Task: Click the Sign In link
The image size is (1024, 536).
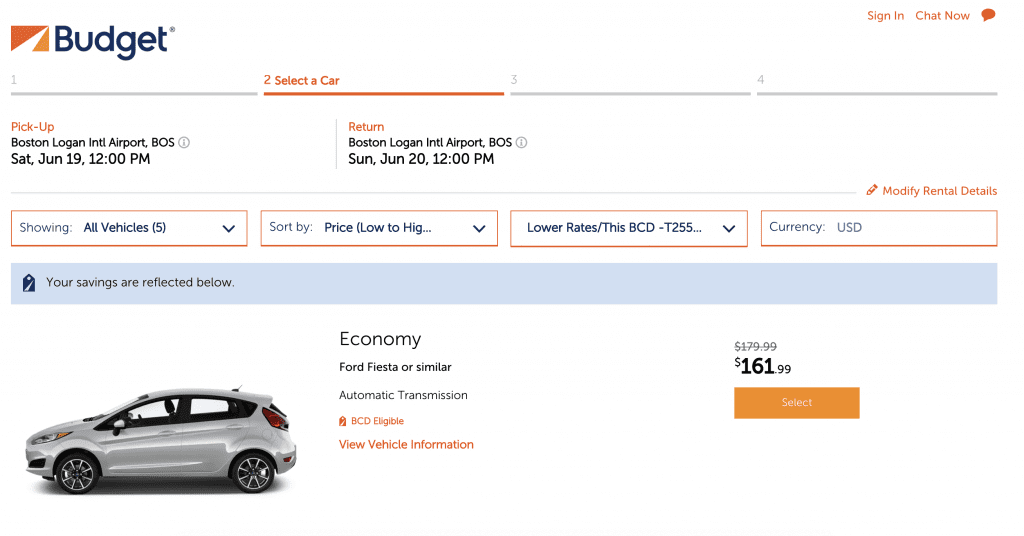Action: point(886,16)
